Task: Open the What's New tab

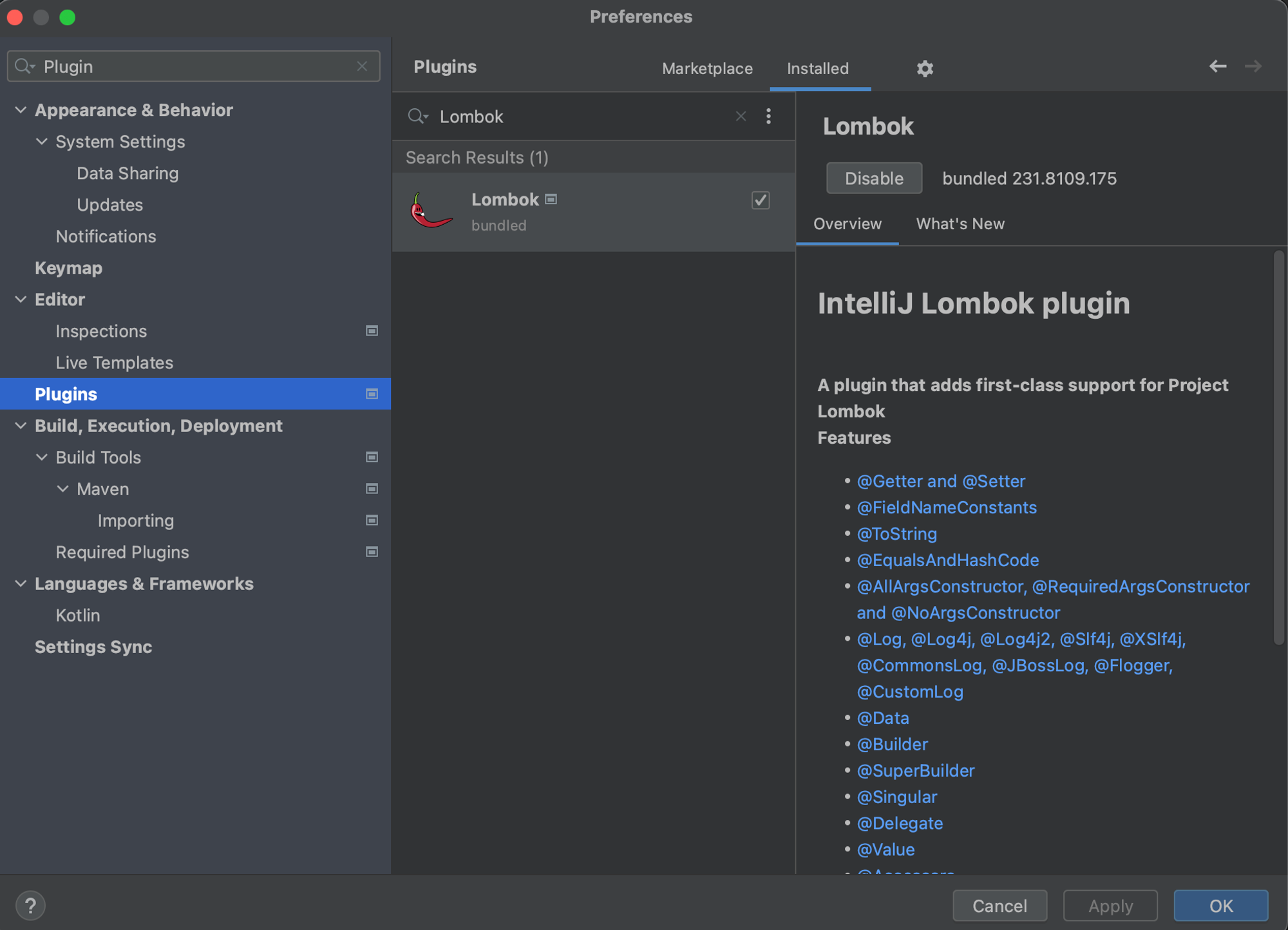Action: pos(960,223)
